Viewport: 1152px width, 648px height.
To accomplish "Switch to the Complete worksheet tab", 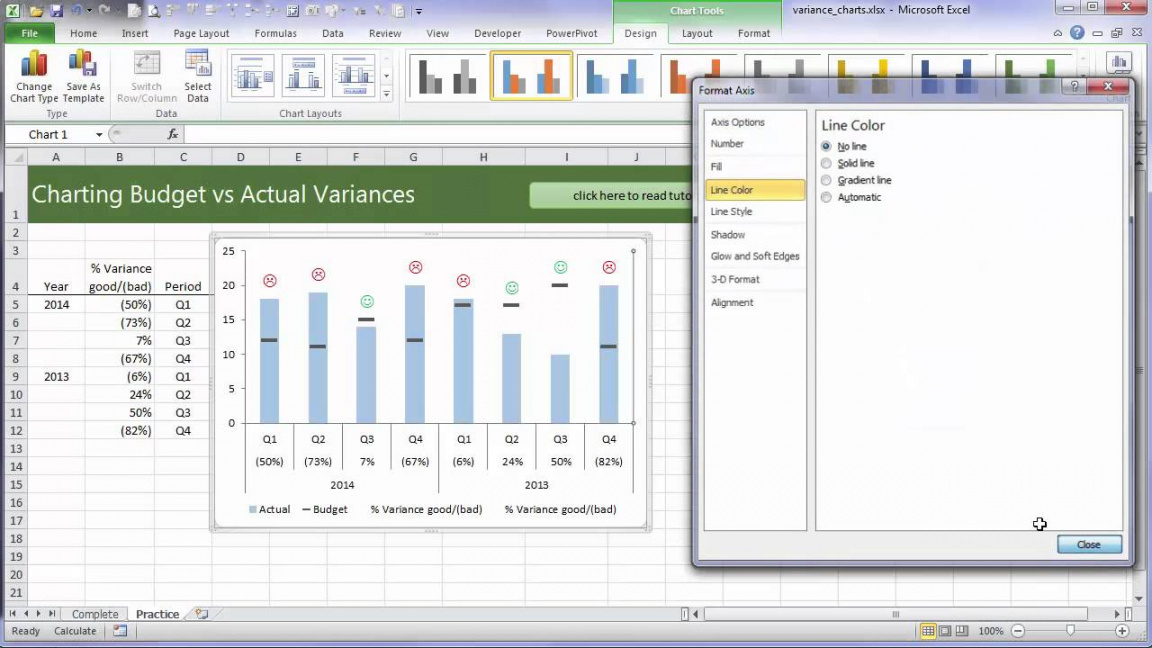I will (95, 614).
